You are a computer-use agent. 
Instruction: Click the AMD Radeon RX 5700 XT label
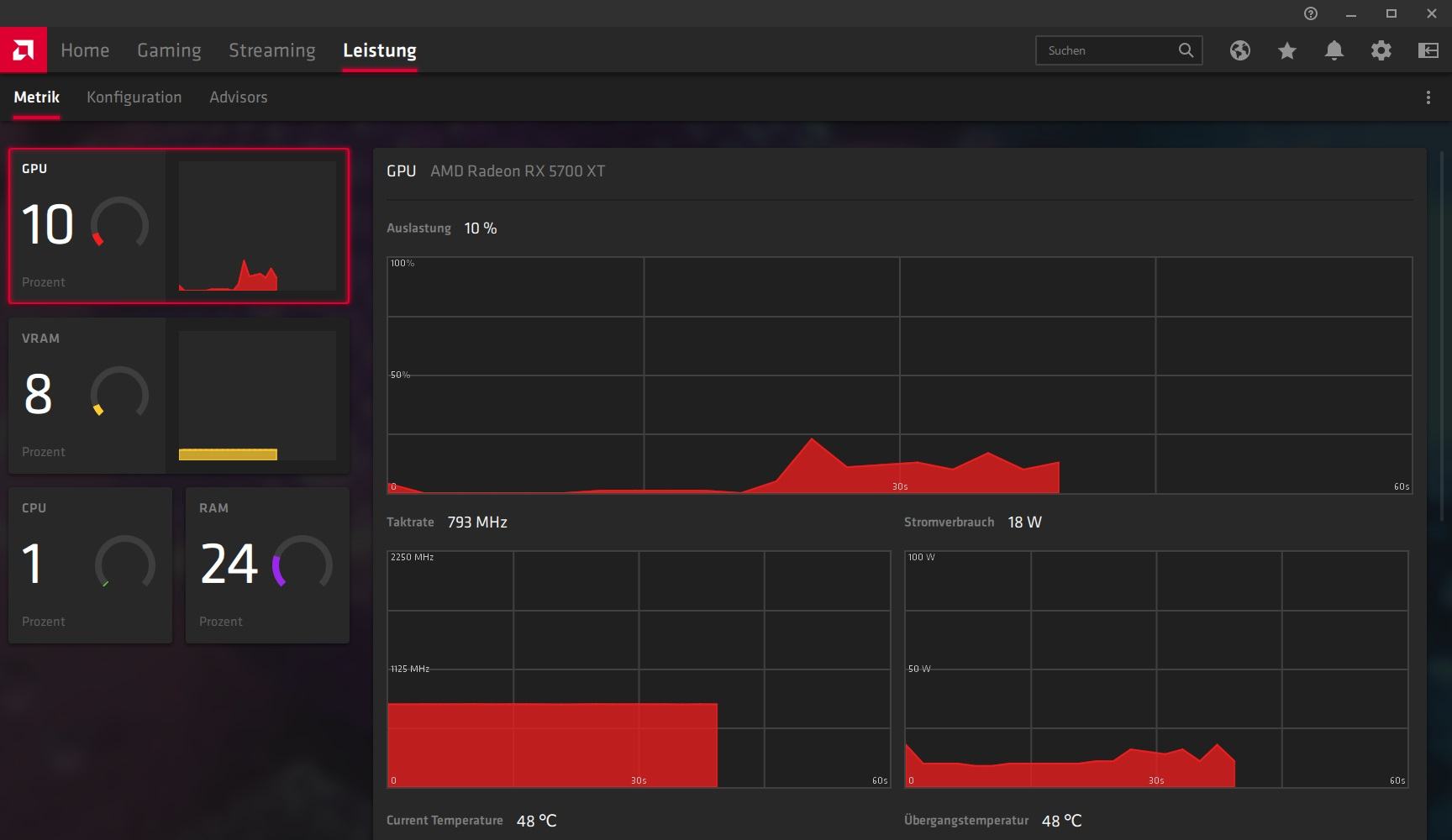click(x=518, y=171)
